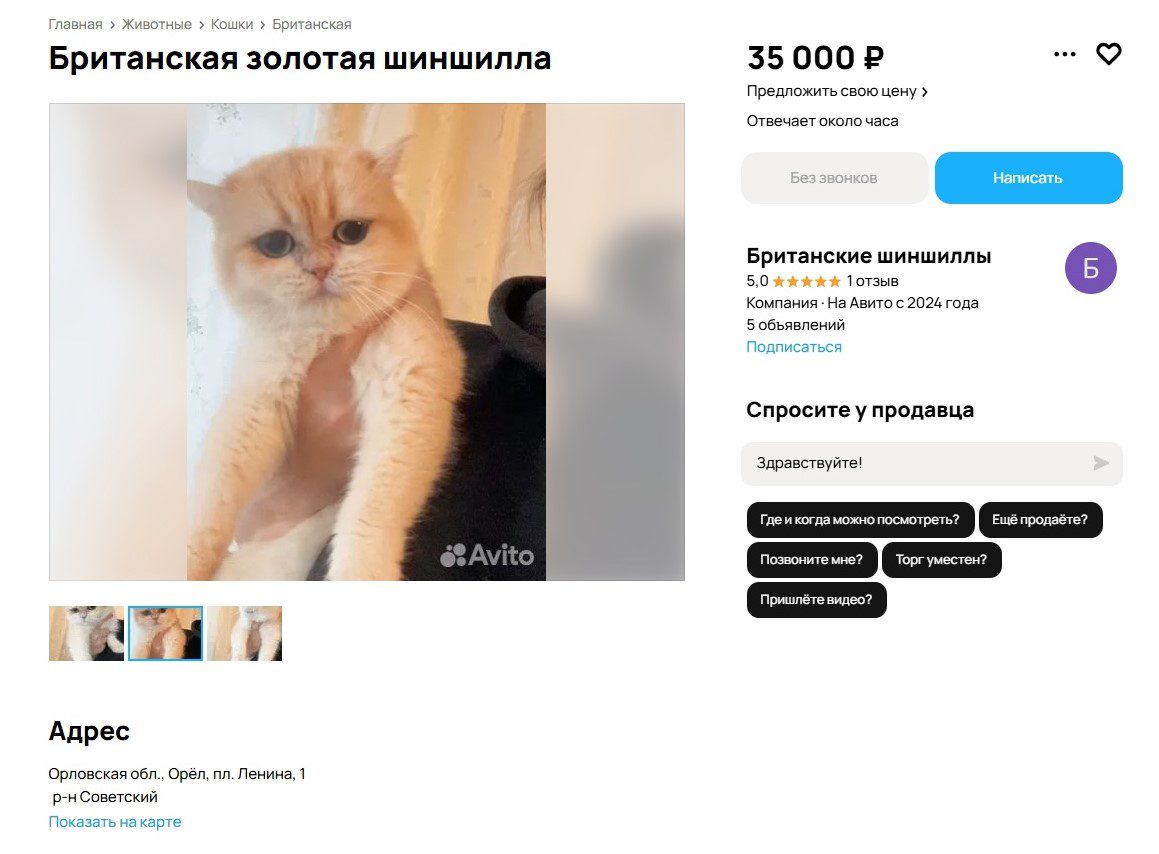Add listing to favorites with heart icon
Screen dimensions: 1159x854
[1108, 54]
